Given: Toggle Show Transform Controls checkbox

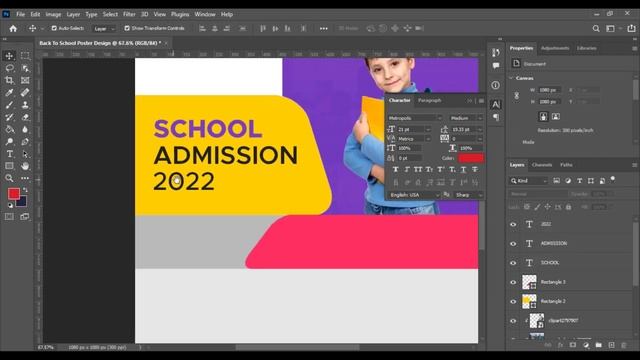Looking at the screenshot, I should coord(127,28).
